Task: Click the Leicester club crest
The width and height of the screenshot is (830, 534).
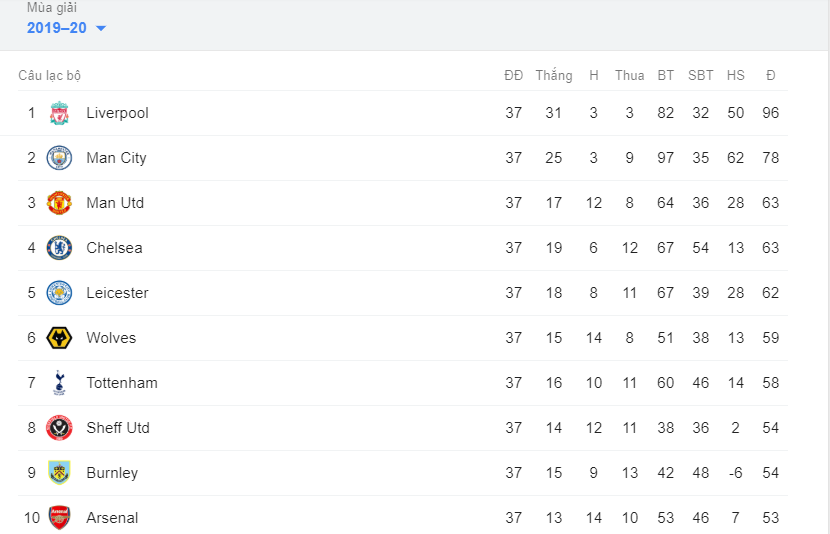Action: tap(59, 293)
